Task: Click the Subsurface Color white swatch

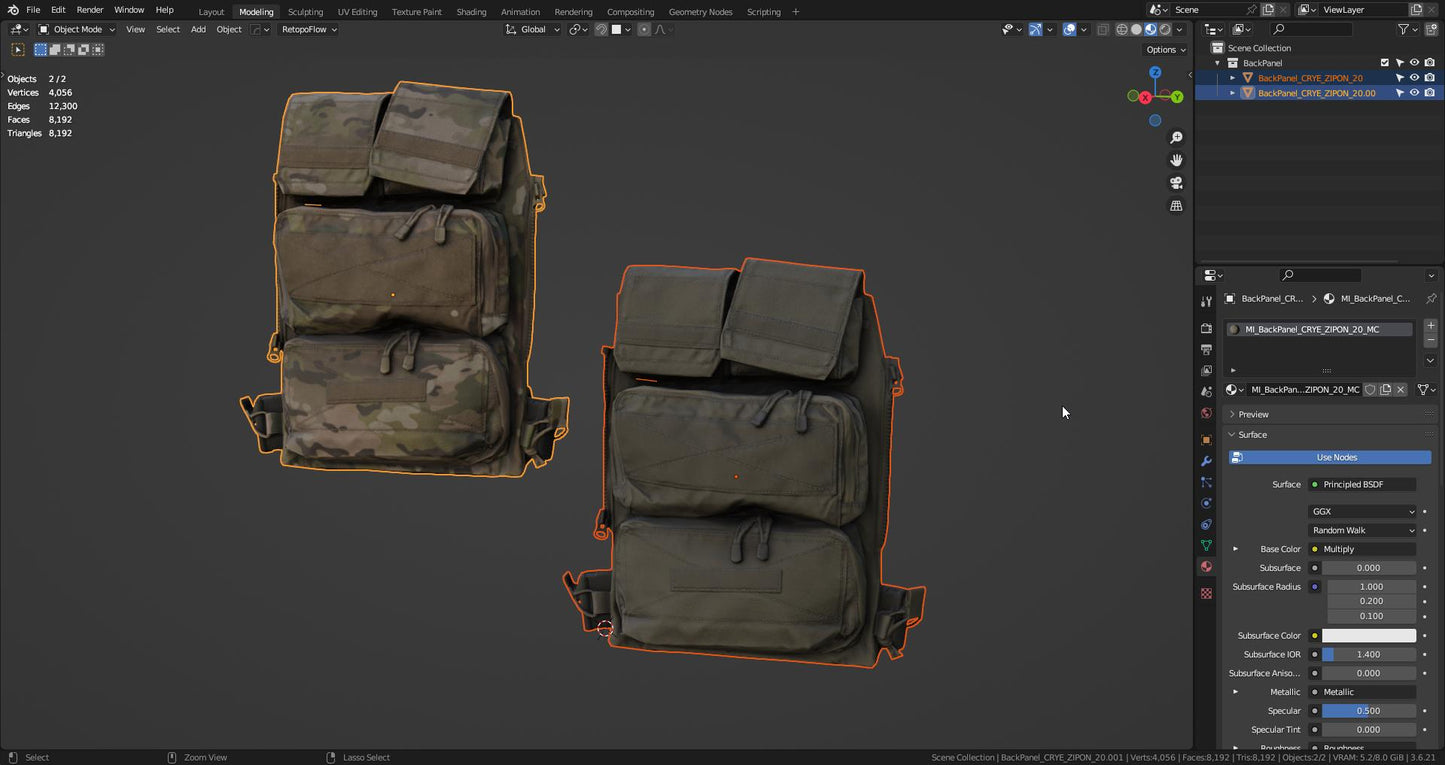Action: pyautogui.click(x=1368, y=636)
